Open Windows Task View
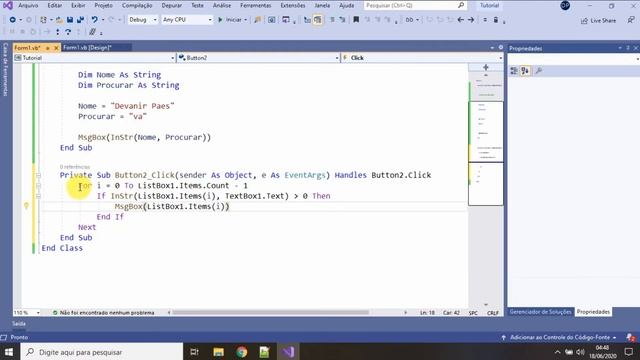Viewport: 640px width, 360px height. point(195,352)
